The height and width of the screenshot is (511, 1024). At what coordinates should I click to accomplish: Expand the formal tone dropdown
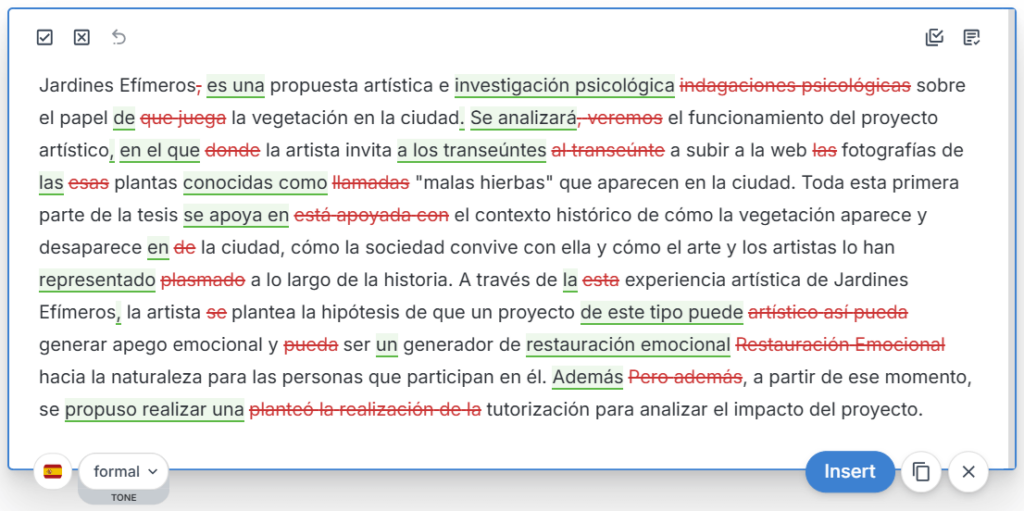click(x=124, y=471)
